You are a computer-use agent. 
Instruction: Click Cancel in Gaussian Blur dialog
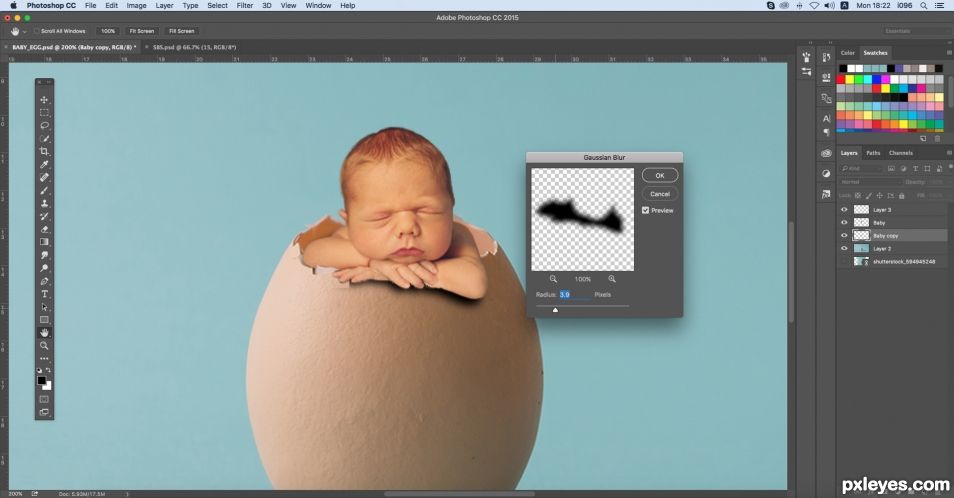click(x=660, y=194)
